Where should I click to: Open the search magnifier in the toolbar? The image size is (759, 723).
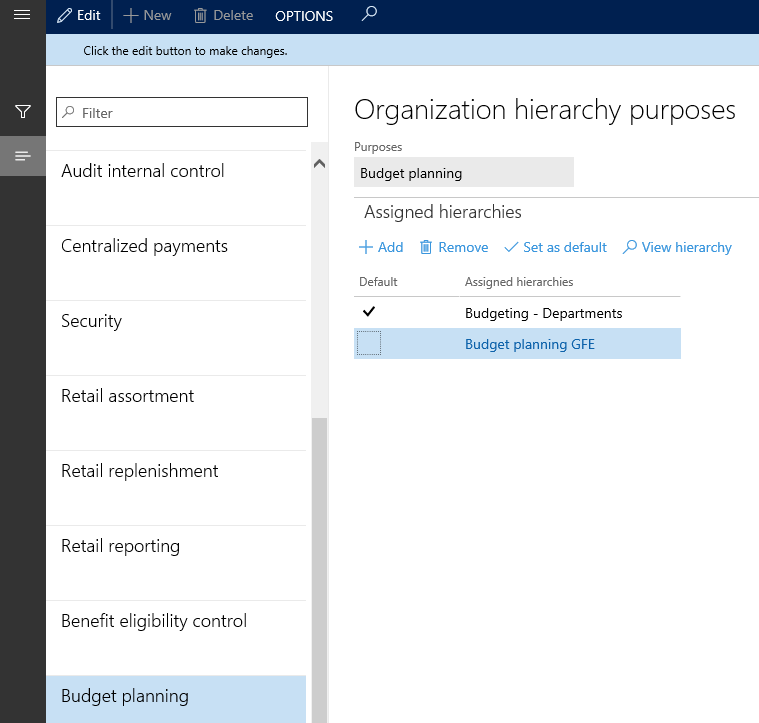coord(369,15)
